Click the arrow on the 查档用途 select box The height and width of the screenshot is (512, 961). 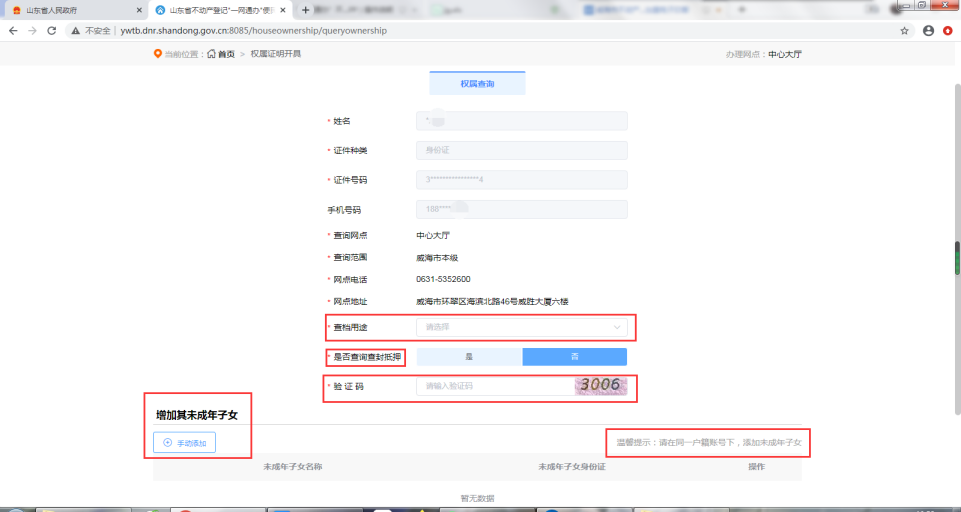pyautogui.click(x=616, y=327)
